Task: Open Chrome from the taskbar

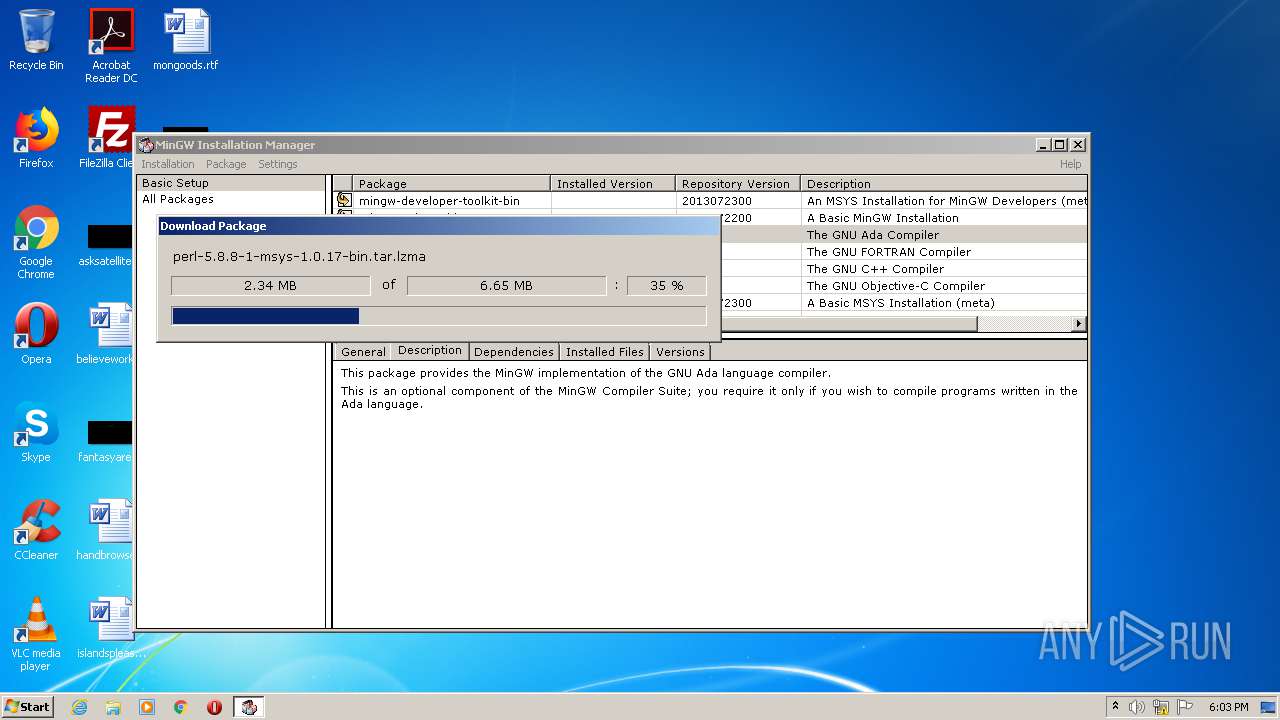Action: coord(181,707)
